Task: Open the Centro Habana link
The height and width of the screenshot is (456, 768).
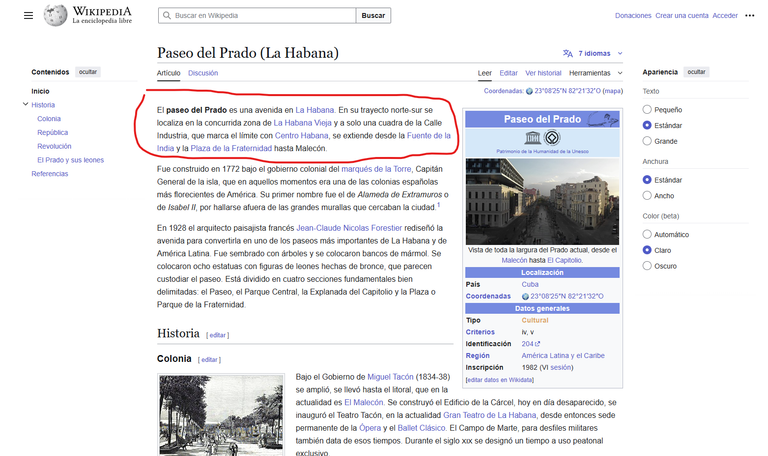Action: (x=301, y=136)
